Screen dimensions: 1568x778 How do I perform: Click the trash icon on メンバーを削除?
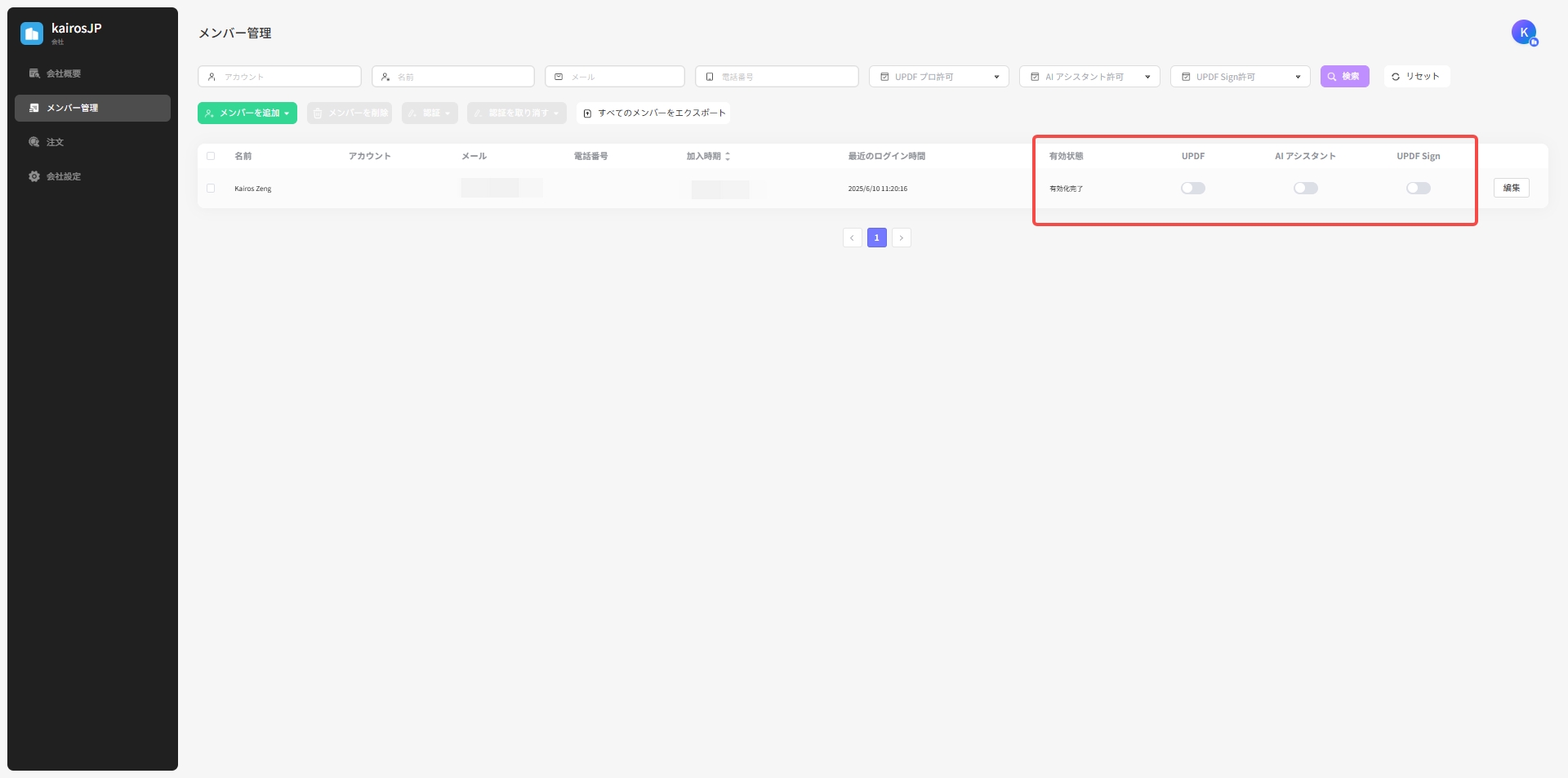point(318,113)
